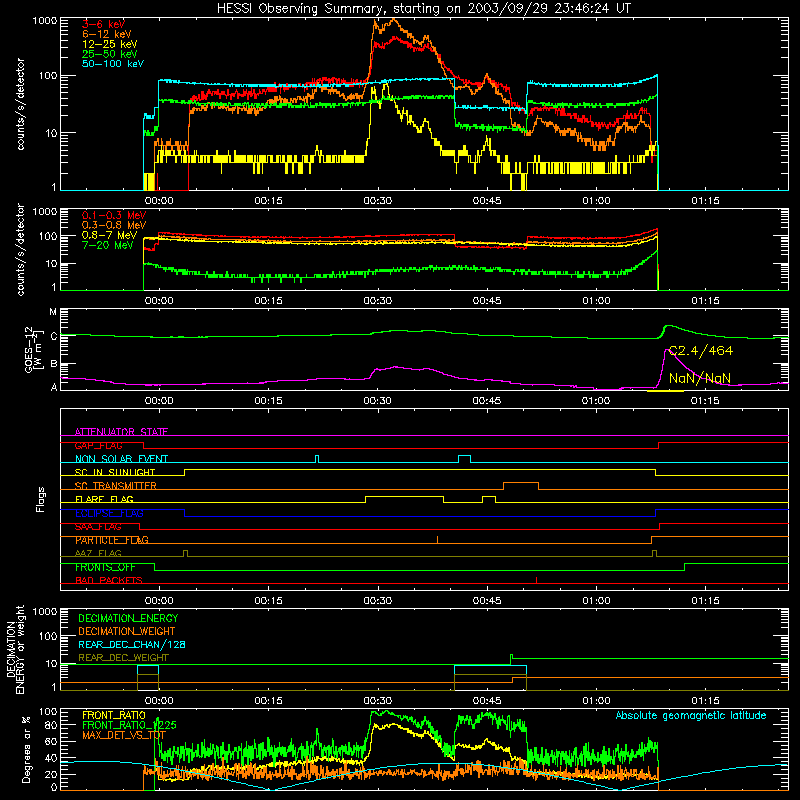
Task: Click the FLARE_FLAG label
Action: [104, 499]
